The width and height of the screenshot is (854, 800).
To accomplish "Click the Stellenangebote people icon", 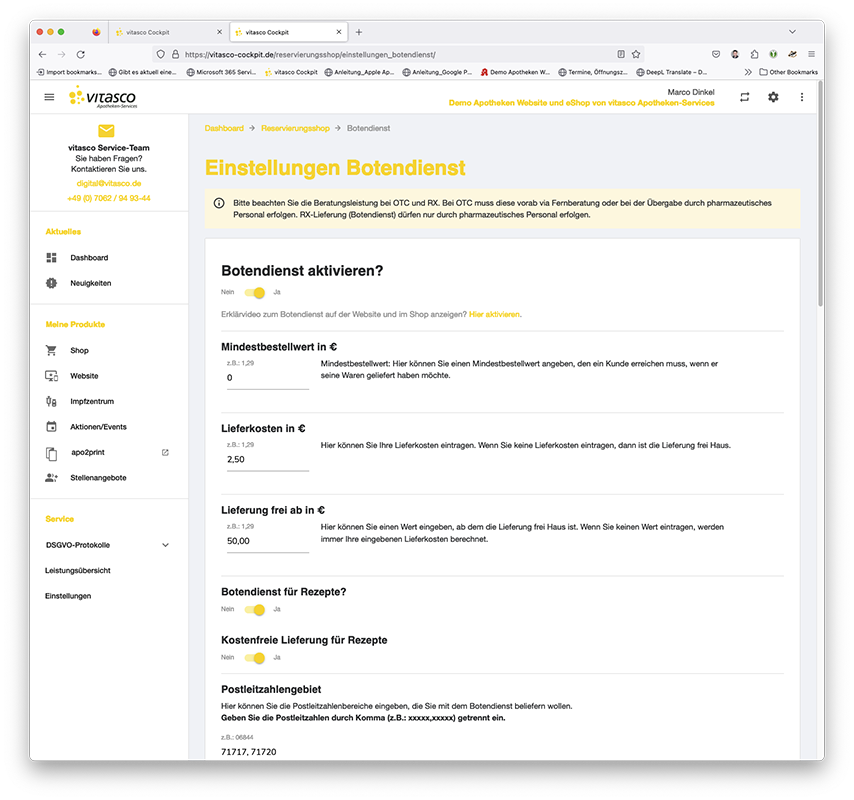I will tap(51, 478).
